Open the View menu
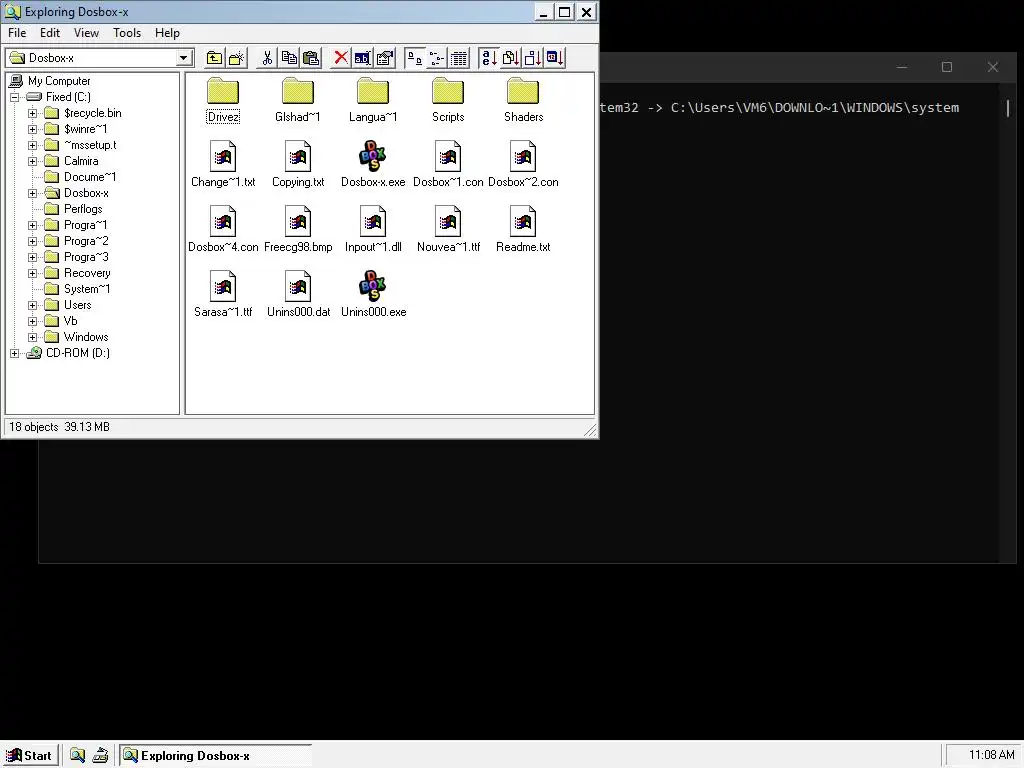Viewport: 1024px width, 768px height. click(86, 33)
